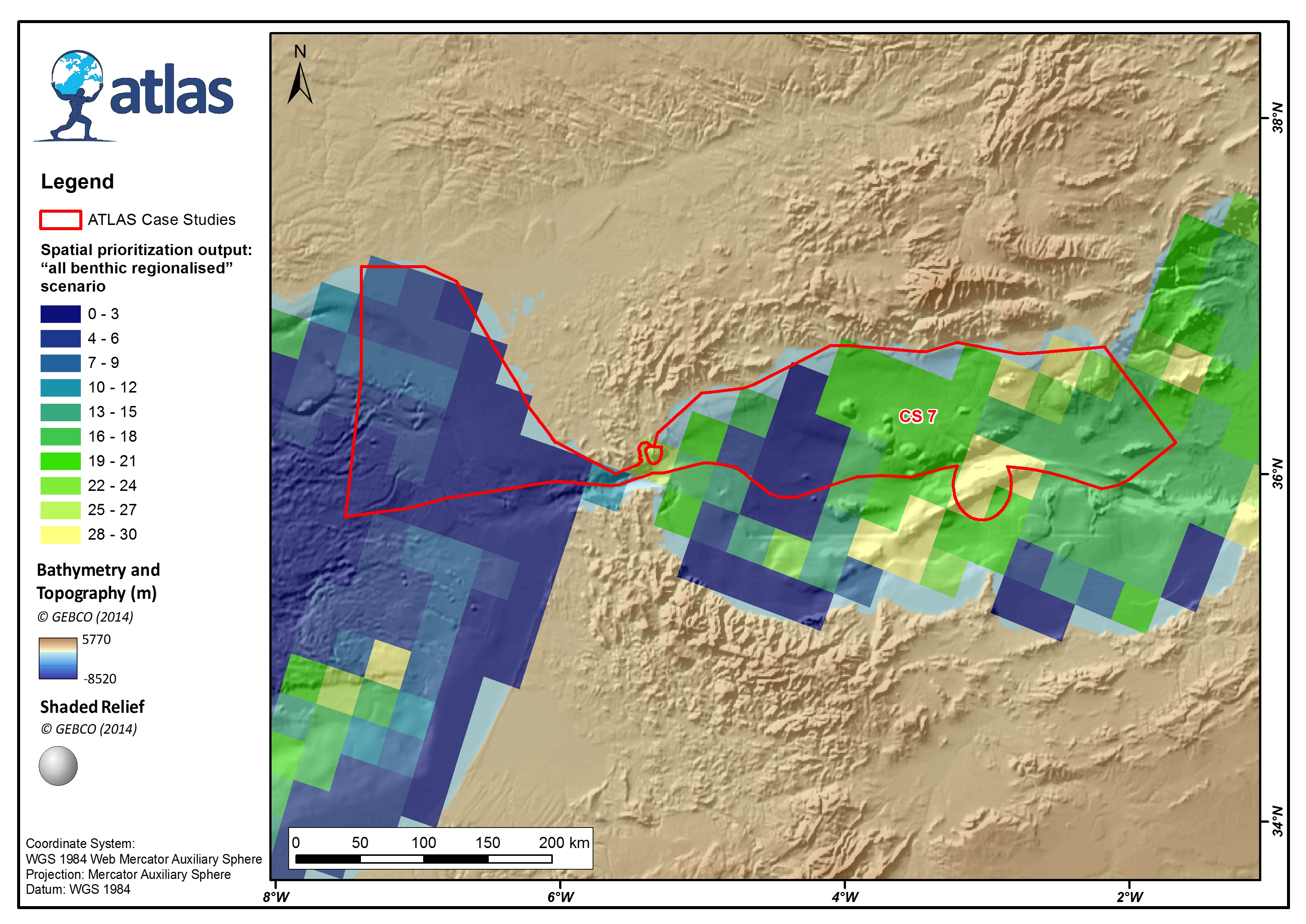Click the -8520 minimum depth value
This screenshot has width=1306, height=924.
point(99,679)
